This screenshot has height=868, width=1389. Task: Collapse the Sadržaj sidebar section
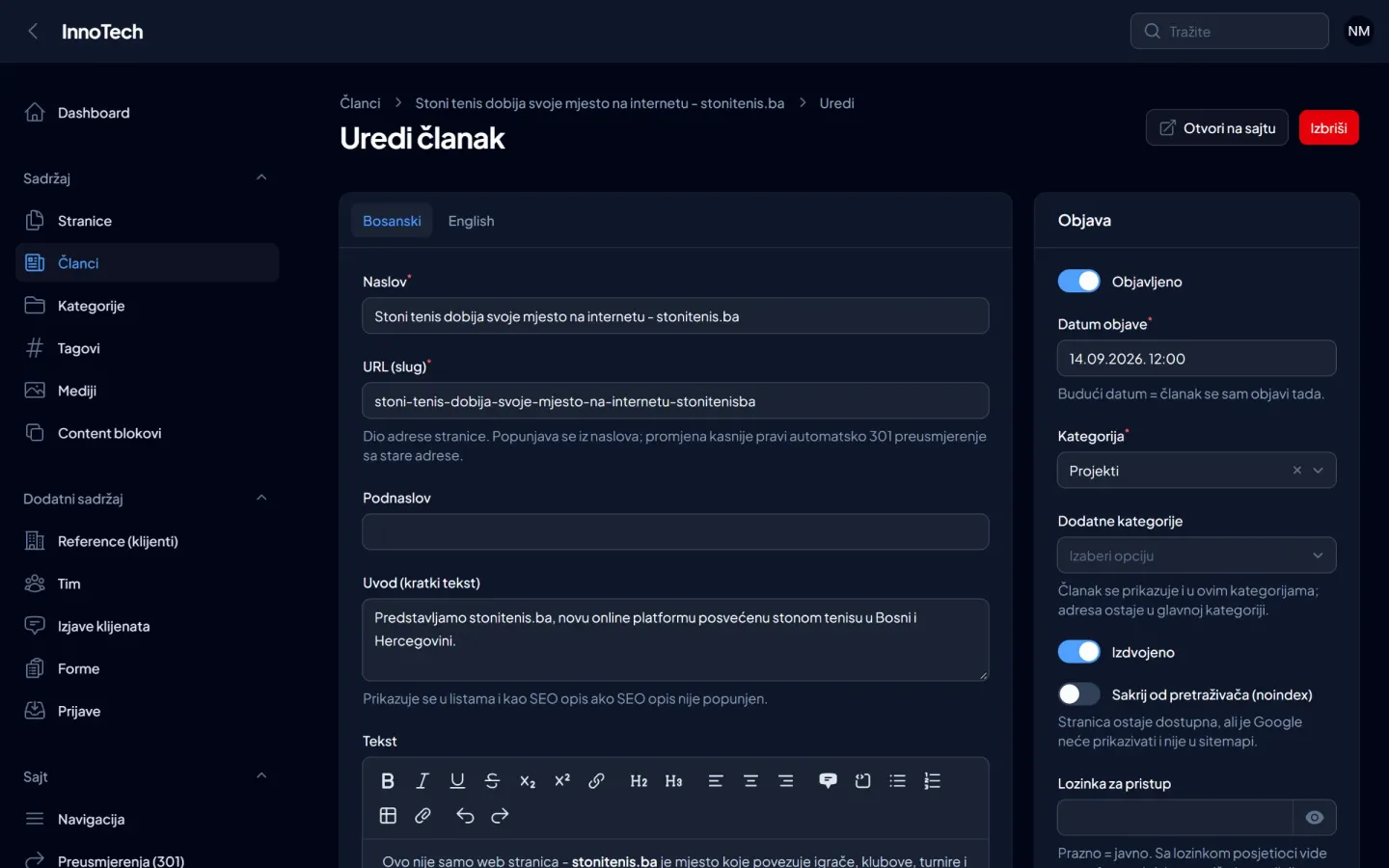coord(261,177)
